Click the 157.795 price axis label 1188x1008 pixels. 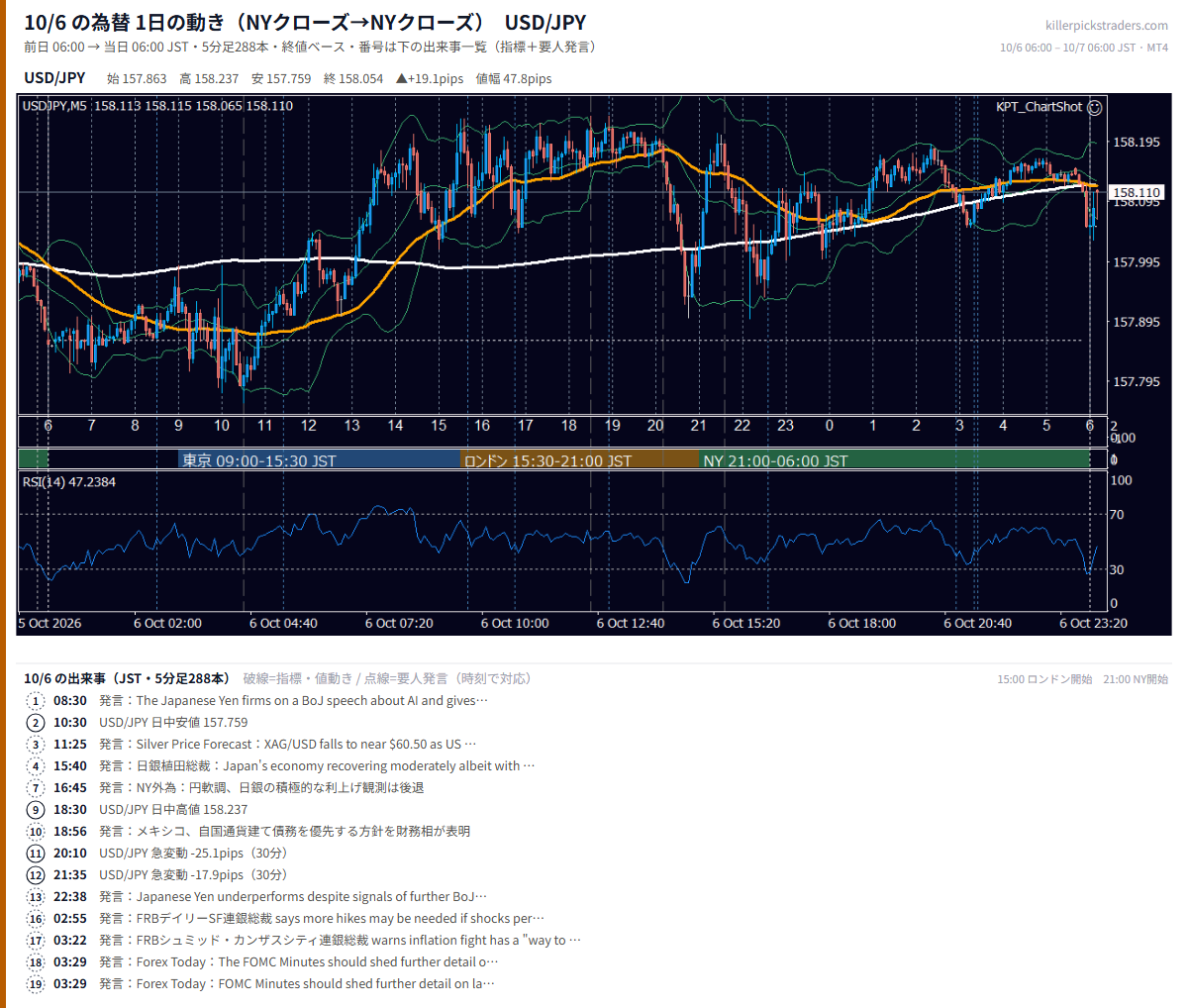[1136, 382]
